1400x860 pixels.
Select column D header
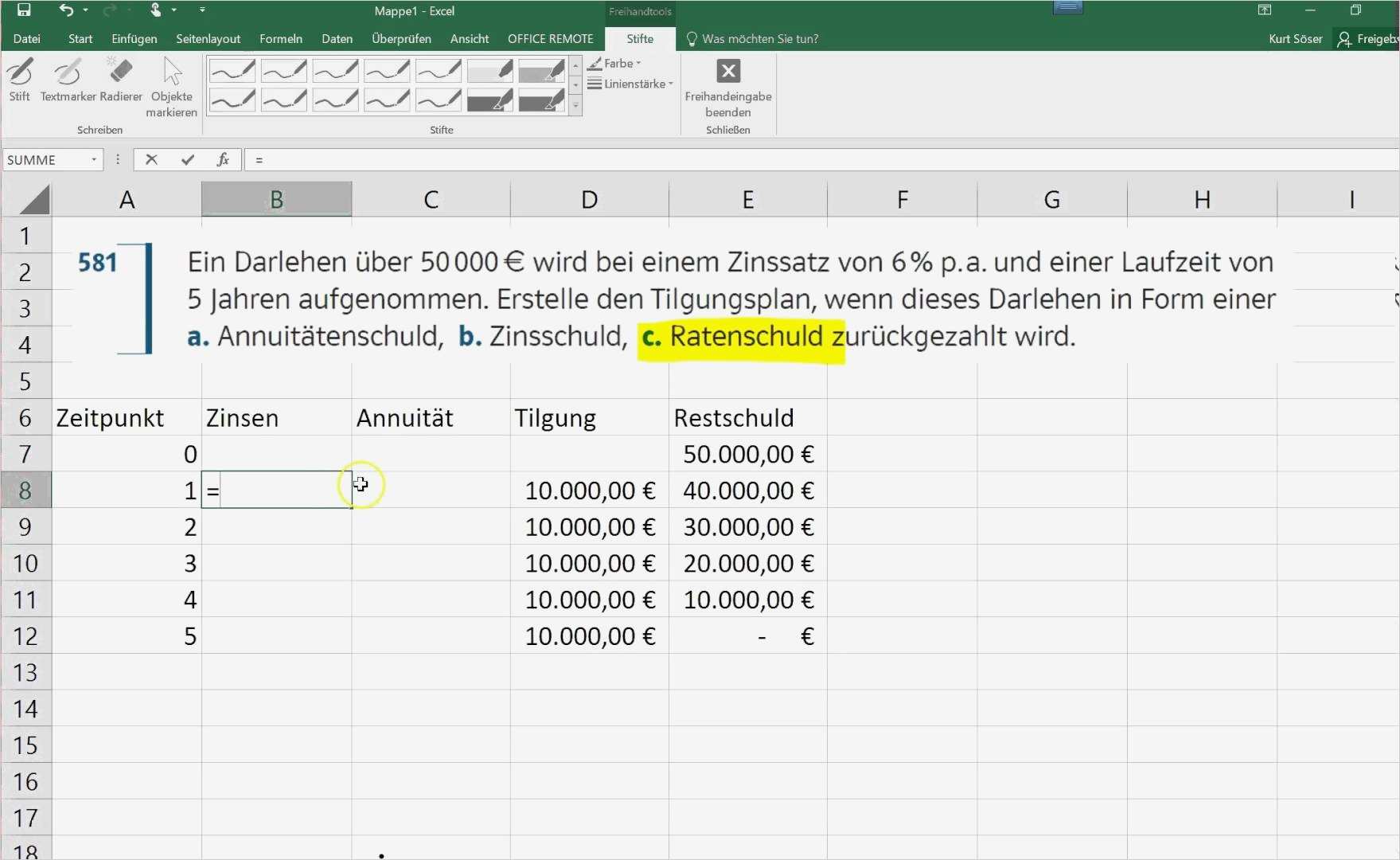point(589,199)
